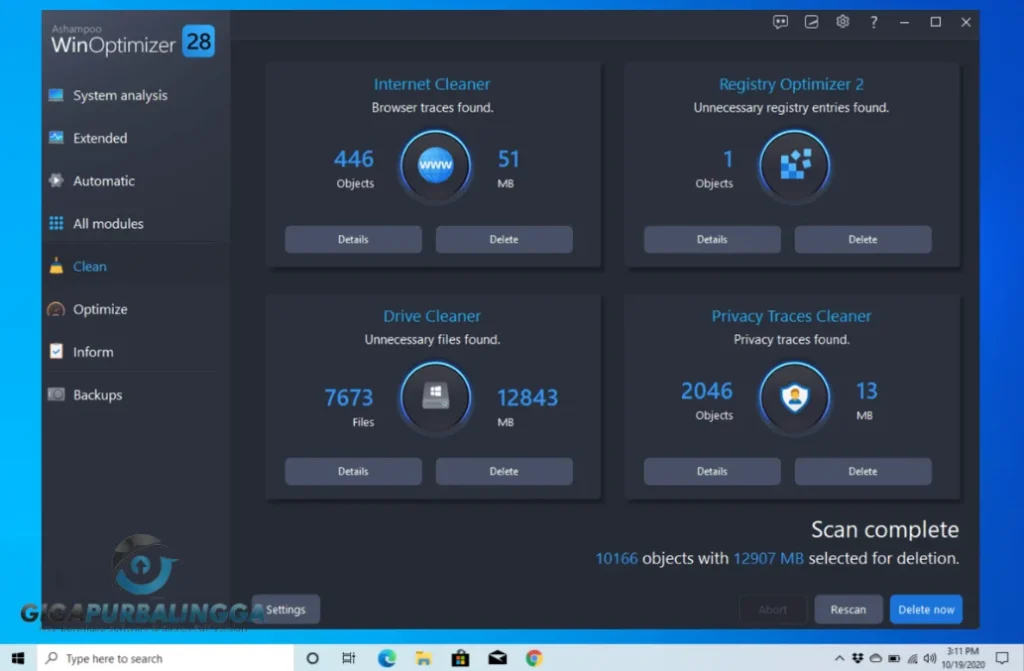This screenshot has height=671, width=1024.
Task: Select the Backups sidebar icon
Action: (58, 395)
